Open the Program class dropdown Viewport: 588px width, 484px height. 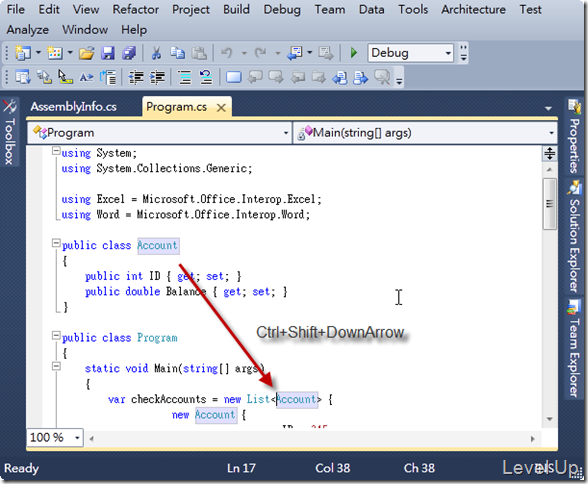[160, 133]
